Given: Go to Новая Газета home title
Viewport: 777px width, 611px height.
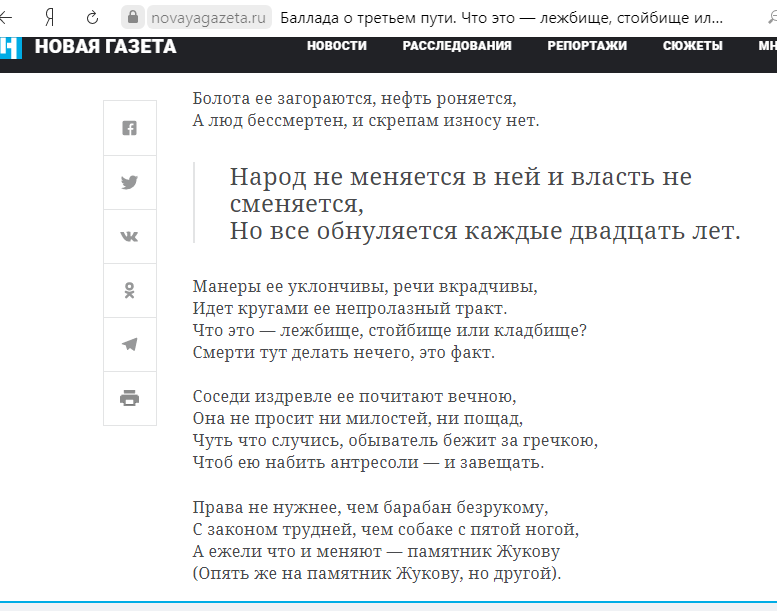Looking at the screenshot, I should pyautogui.click(x=106, y=47).
